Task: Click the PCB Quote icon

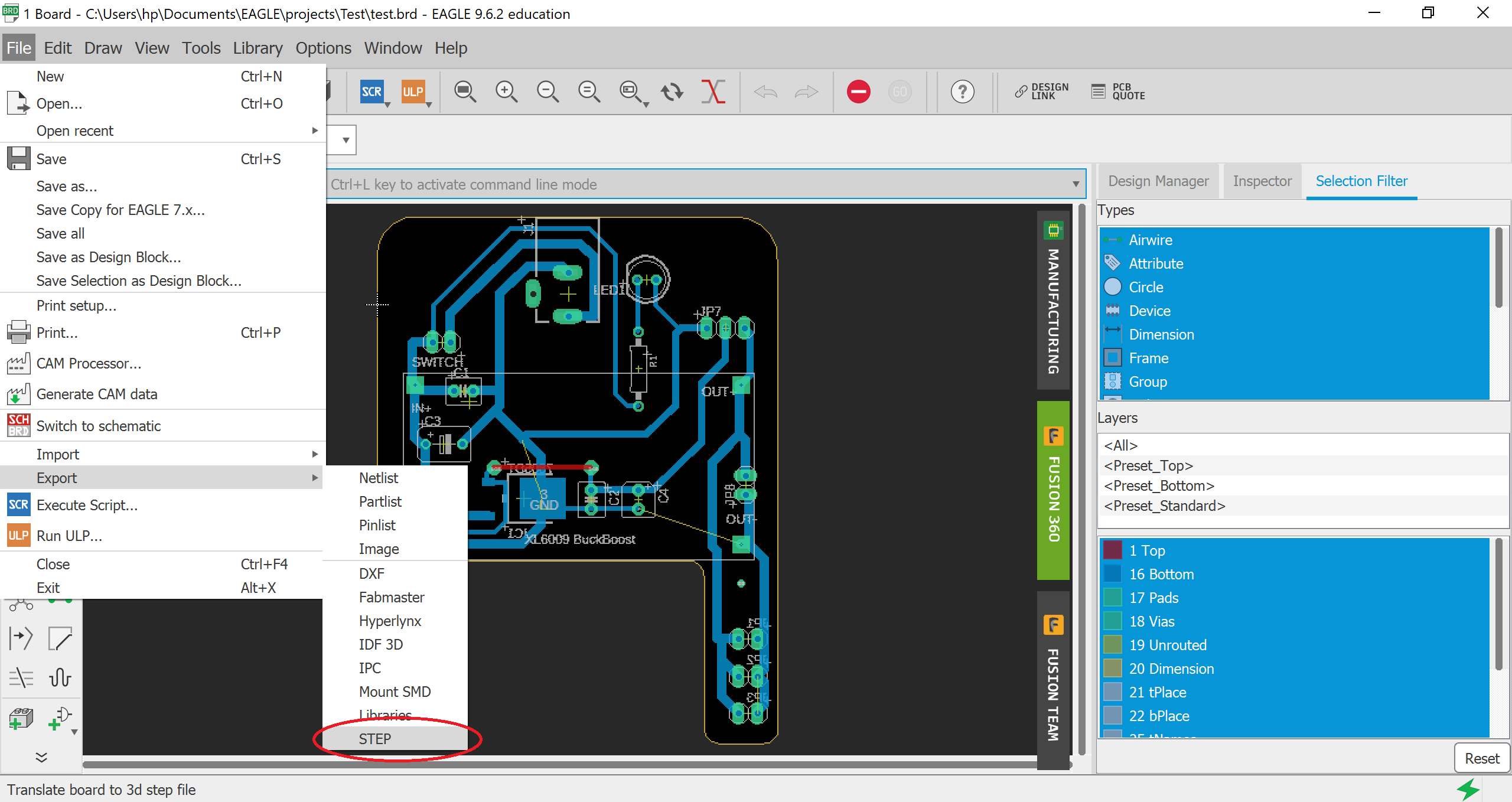Action: (1118, 92)
